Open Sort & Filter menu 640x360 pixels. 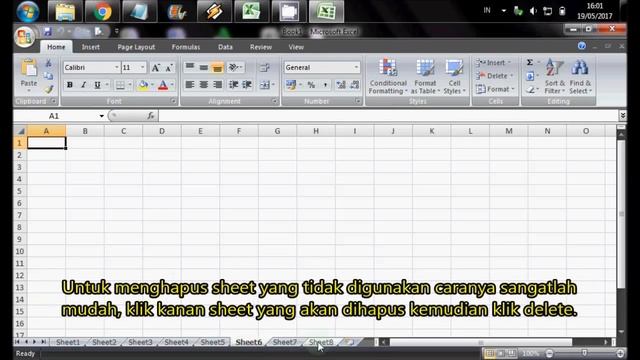[x=554, y=76]
